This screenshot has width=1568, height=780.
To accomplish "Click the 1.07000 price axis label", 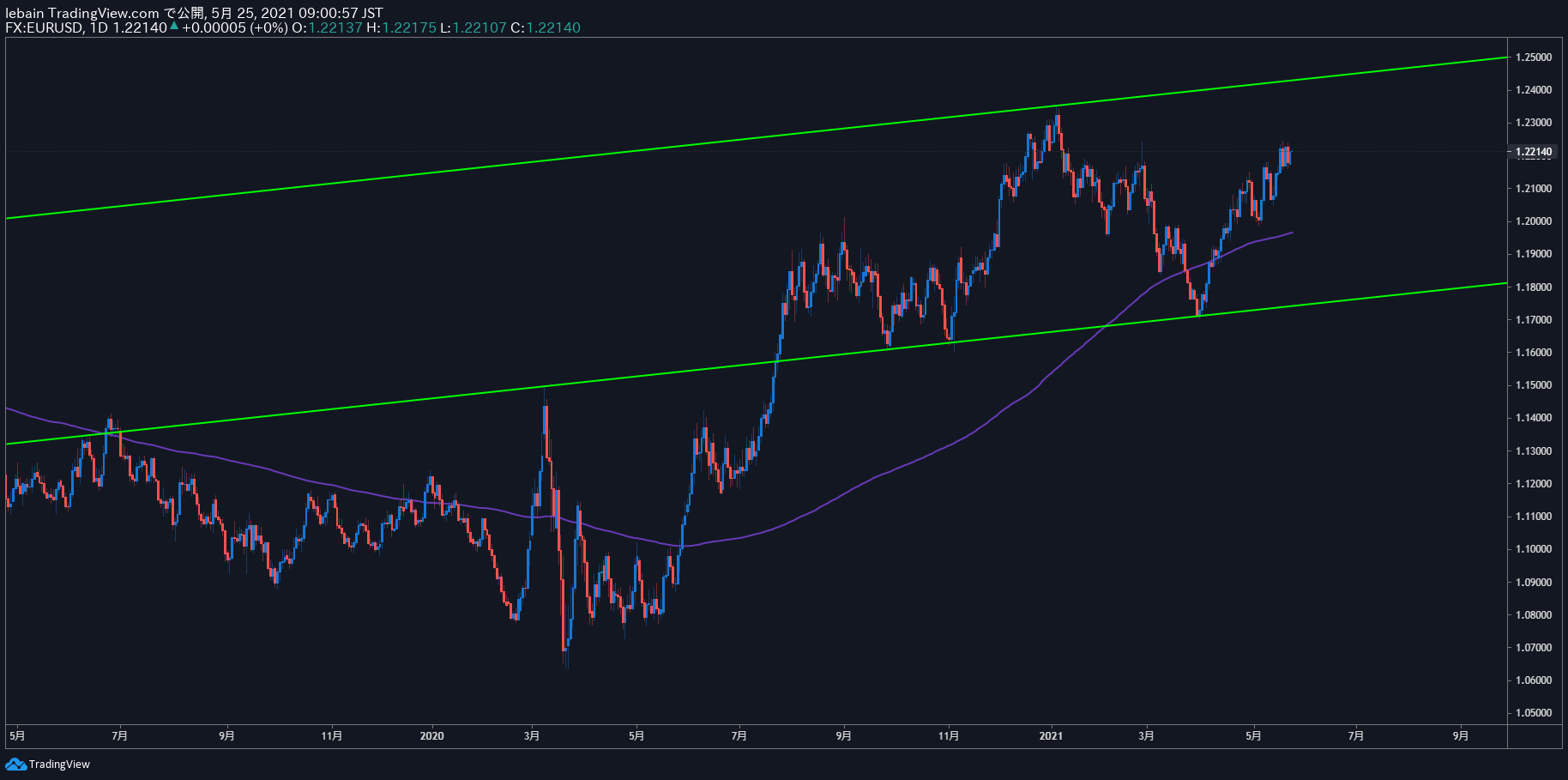I will 1534,648.
